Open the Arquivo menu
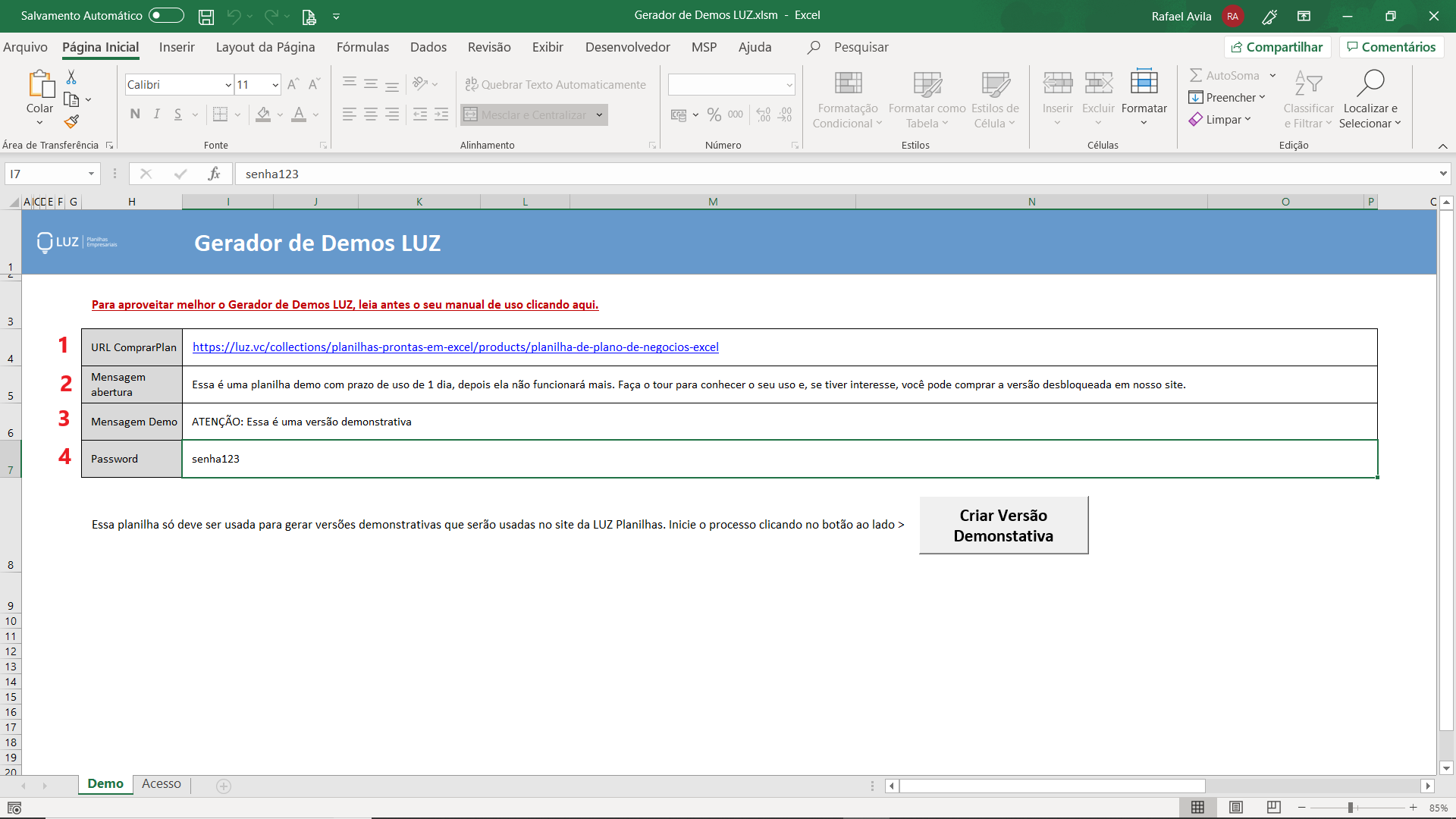 point(25,47)
